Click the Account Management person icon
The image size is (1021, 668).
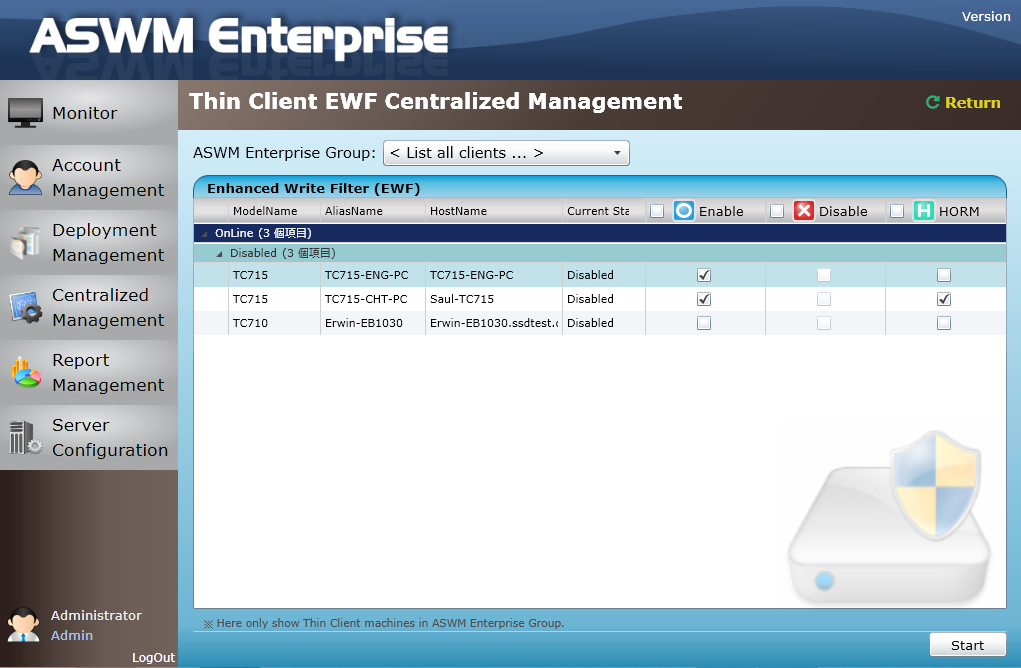(x=25, y=177)
